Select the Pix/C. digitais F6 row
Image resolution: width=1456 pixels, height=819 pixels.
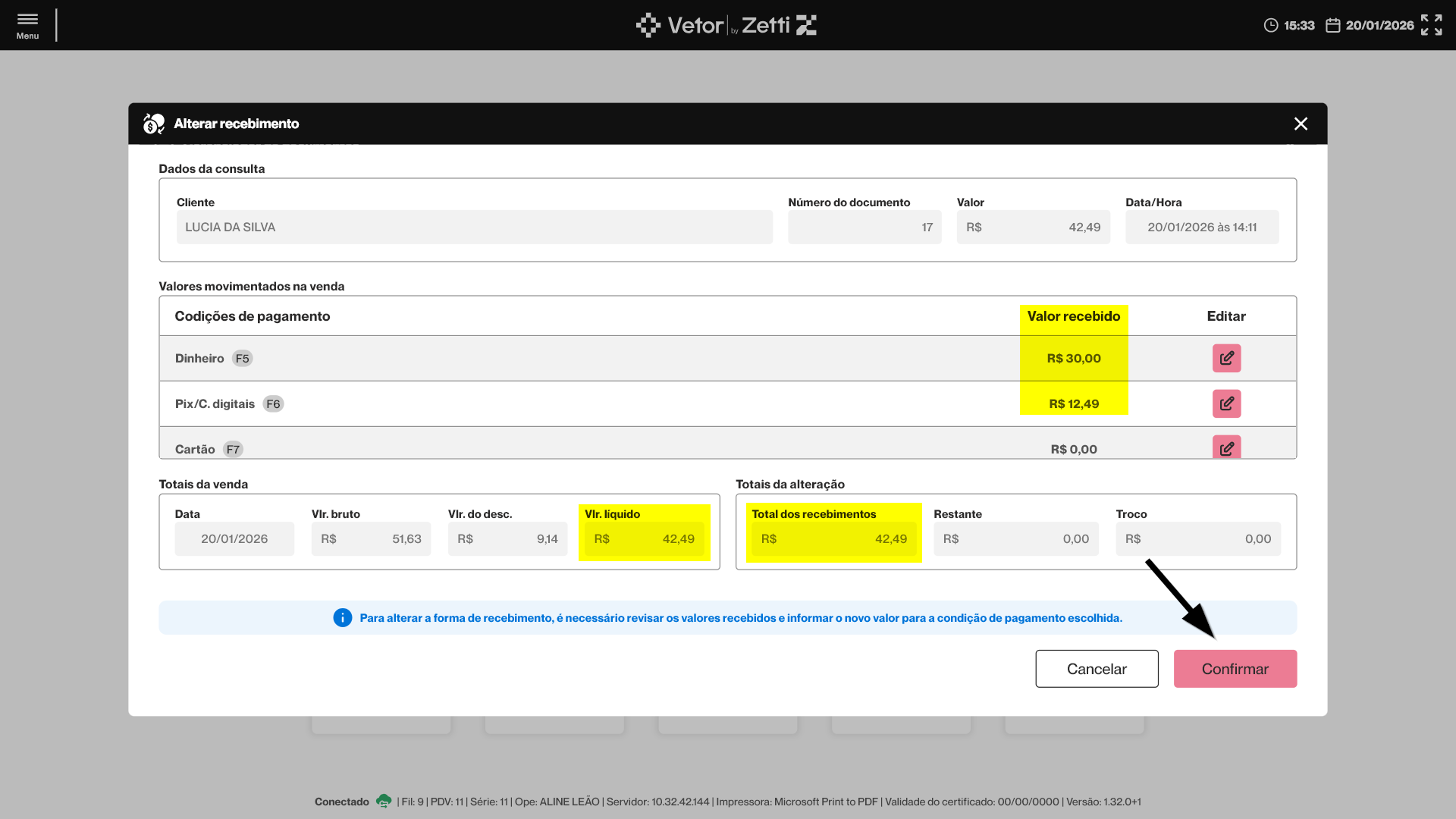coord(228,404)
